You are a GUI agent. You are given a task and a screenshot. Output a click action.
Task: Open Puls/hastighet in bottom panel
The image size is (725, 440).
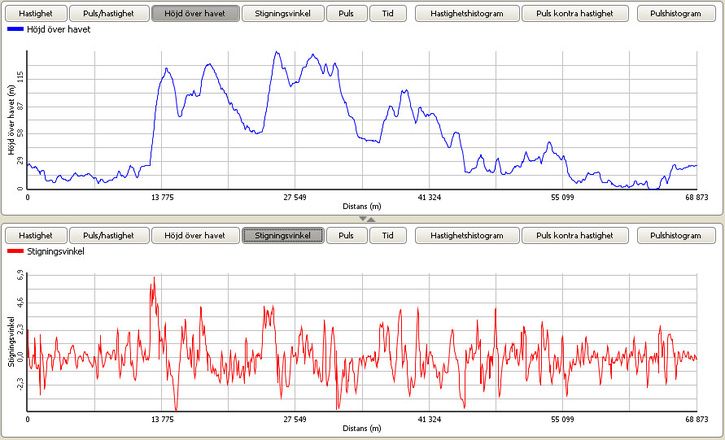click(x=109, y=235)
